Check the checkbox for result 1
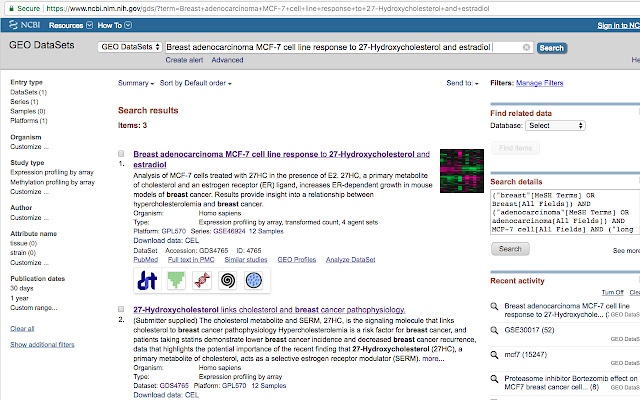 point(121,153)
